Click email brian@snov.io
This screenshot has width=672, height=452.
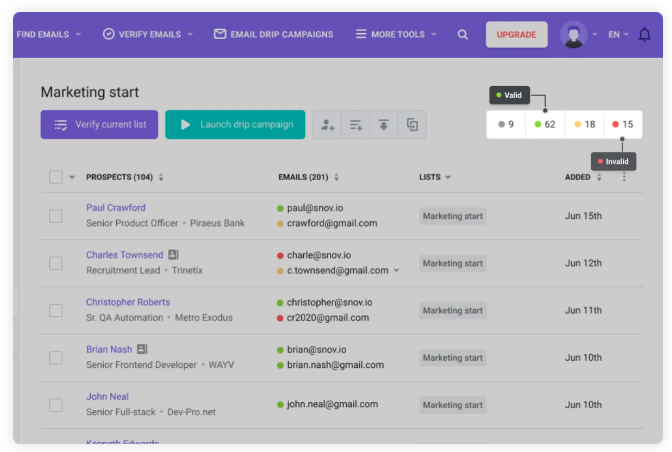pos(317,349)
